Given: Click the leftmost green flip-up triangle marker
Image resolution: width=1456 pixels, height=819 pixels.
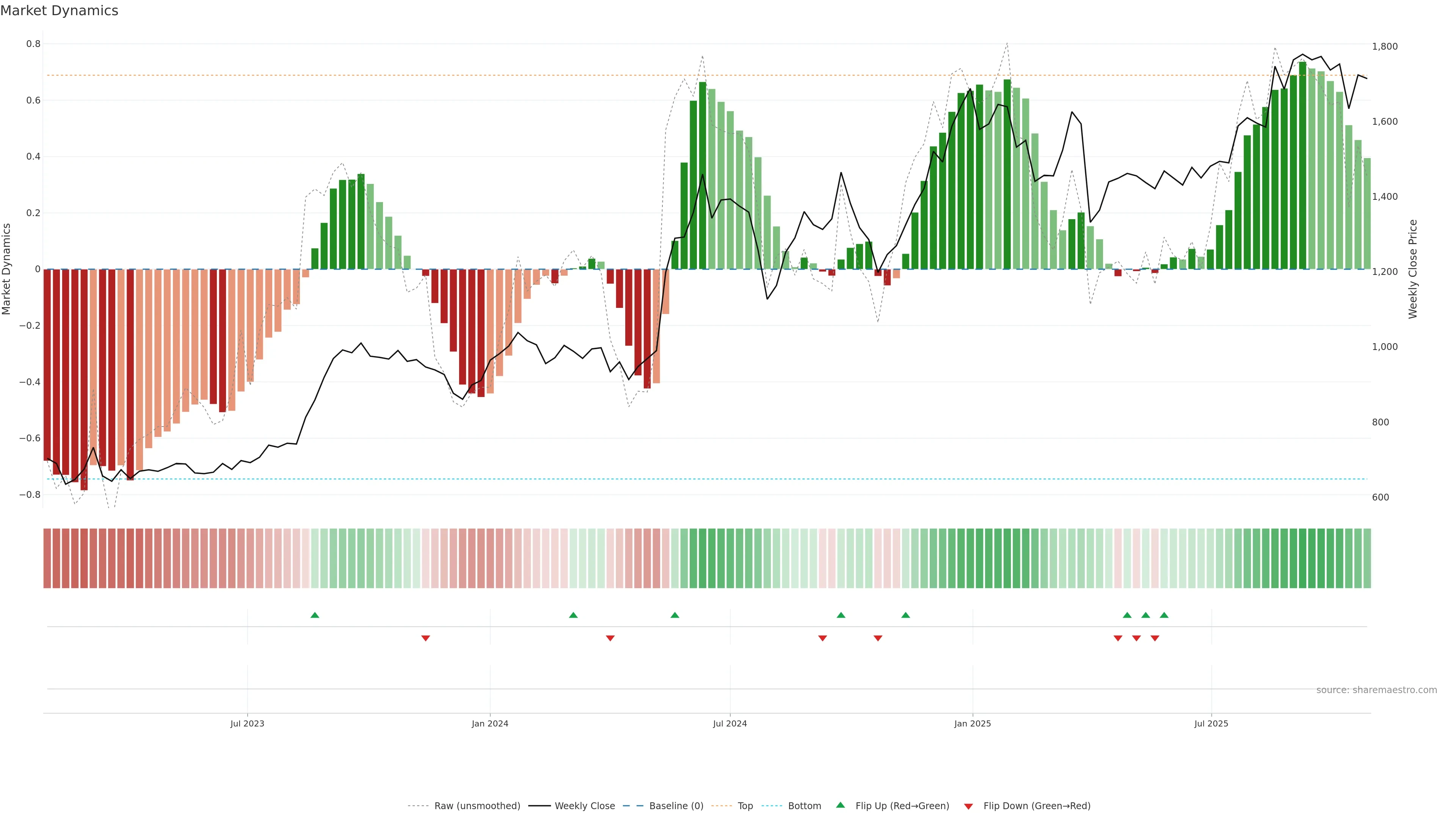Looking at the screenshot, I should click(315, 615).
